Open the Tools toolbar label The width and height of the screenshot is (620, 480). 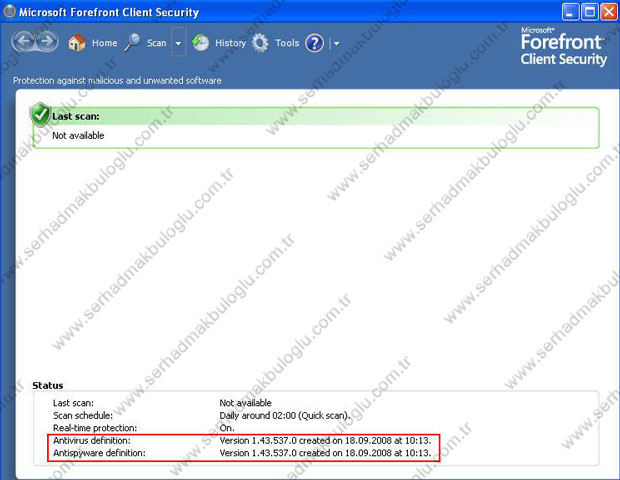287,43
